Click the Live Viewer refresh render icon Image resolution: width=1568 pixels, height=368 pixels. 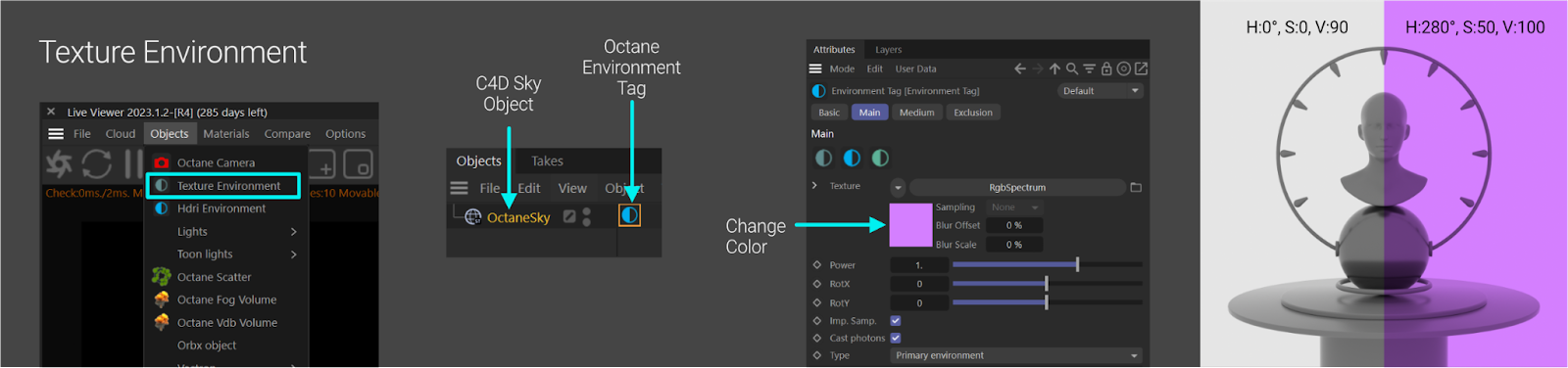click(97, 164)
